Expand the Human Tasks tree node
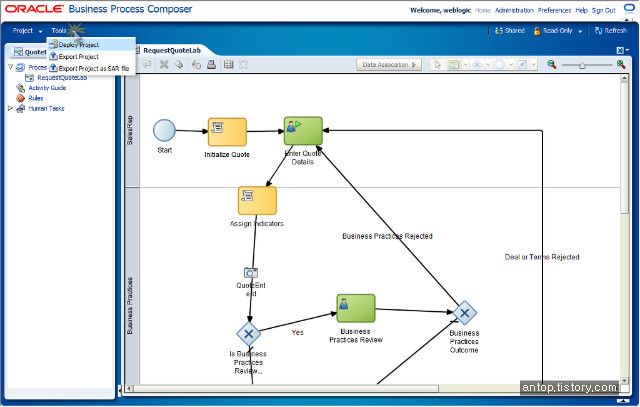The width and height of the screenshot is (640, 407). pos(11,109)
